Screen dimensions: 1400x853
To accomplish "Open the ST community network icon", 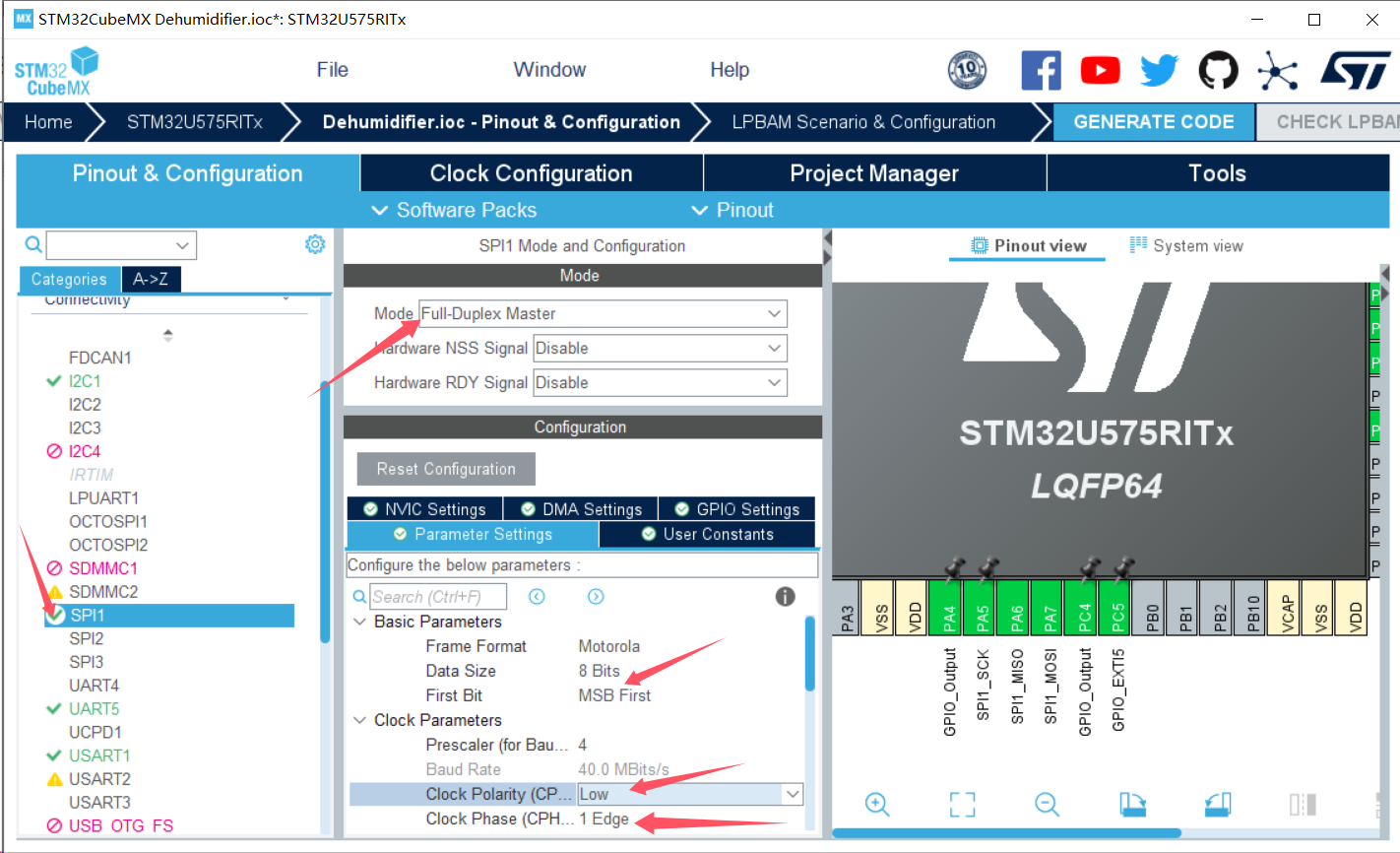I will [x=1277, y=70].
